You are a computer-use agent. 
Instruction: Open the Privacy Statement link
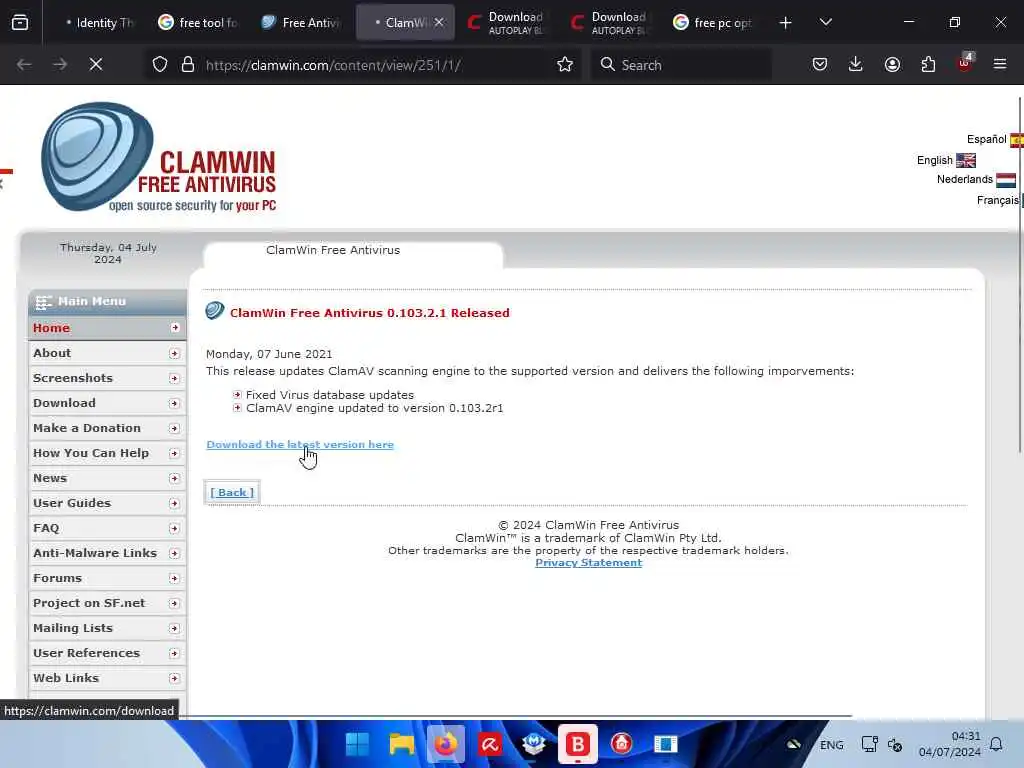588,563
